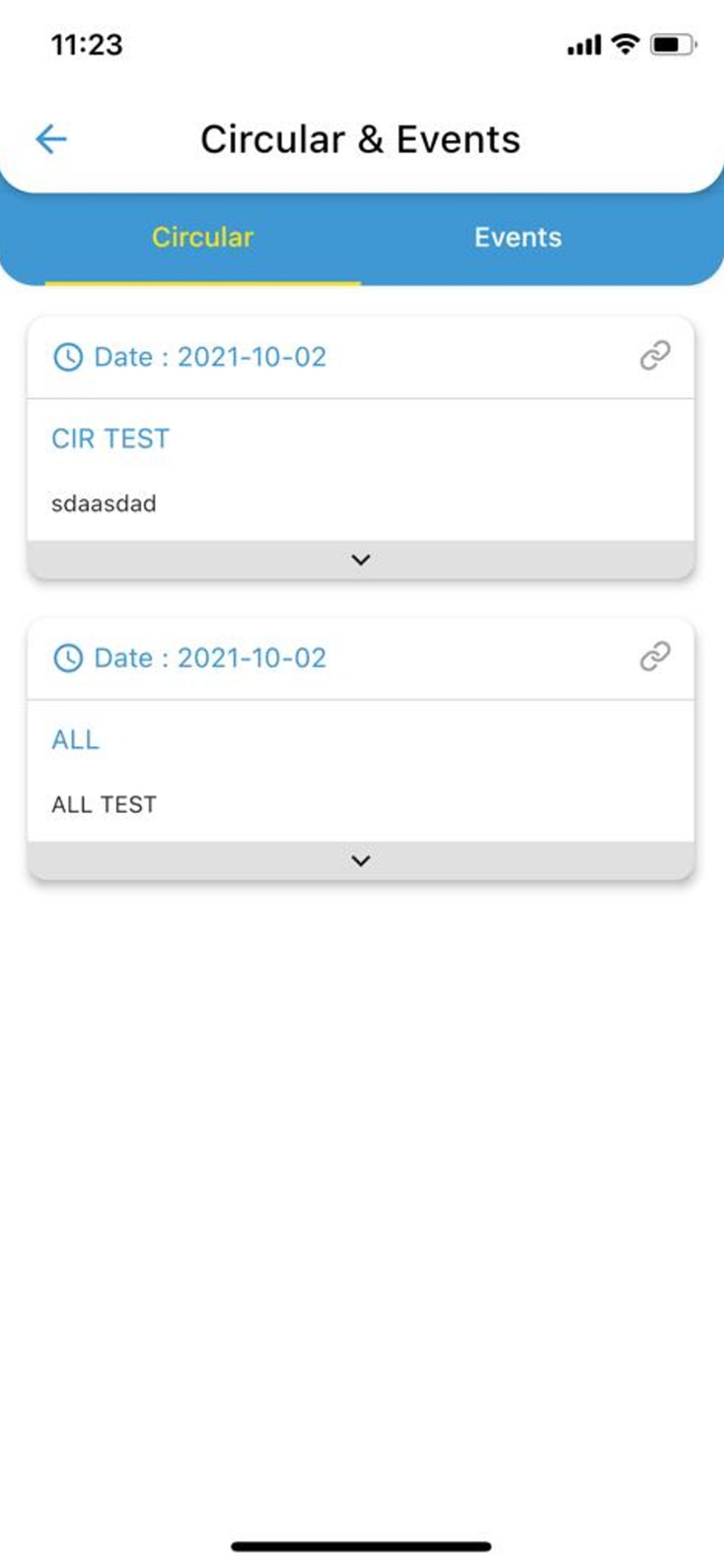
Task: Tap the blue back arrow
Action: 52,140
